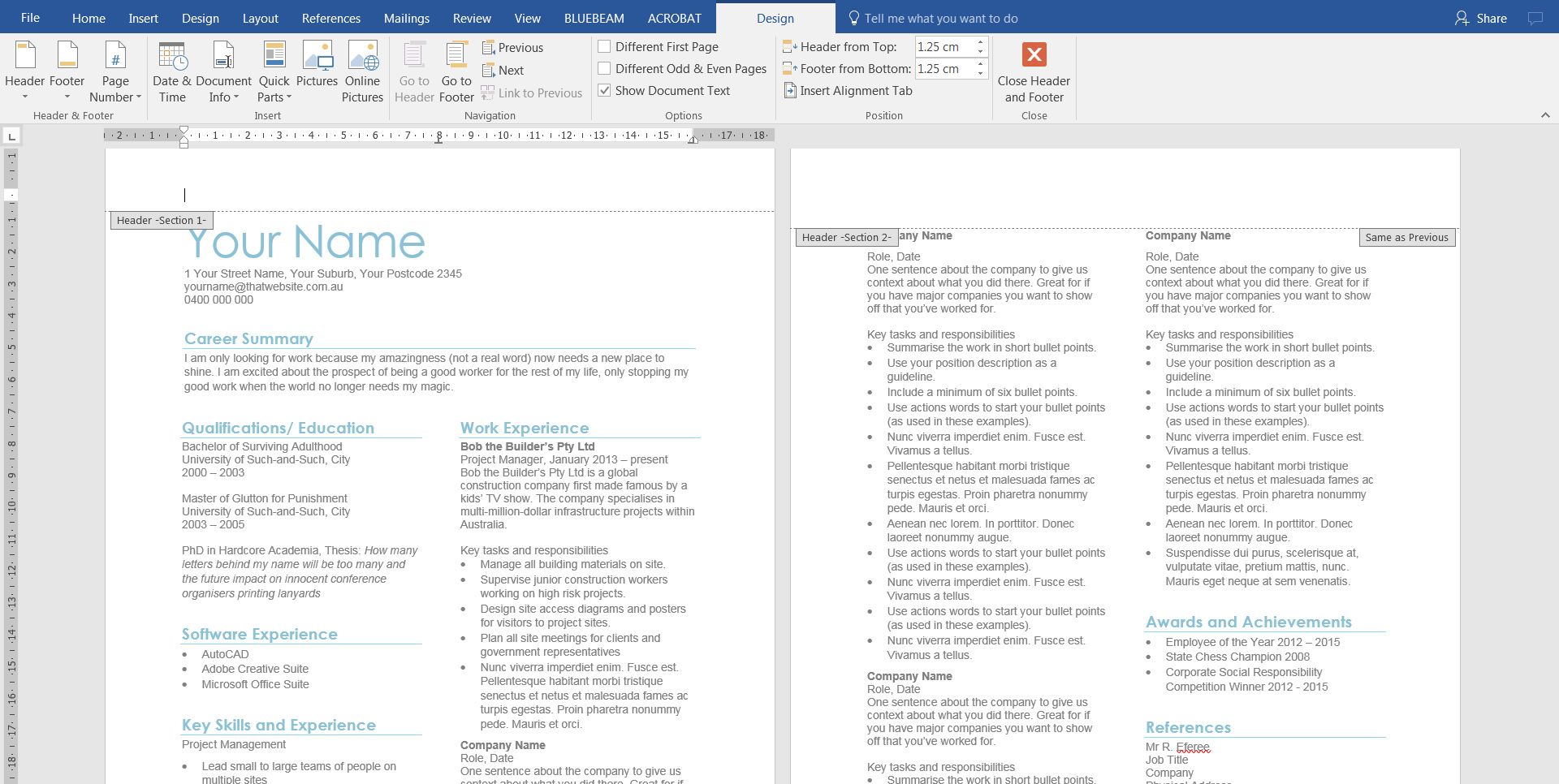This screenshot has width=1559, height=784.
Task: Click Go to Header icon
Action: coord(414,55)
